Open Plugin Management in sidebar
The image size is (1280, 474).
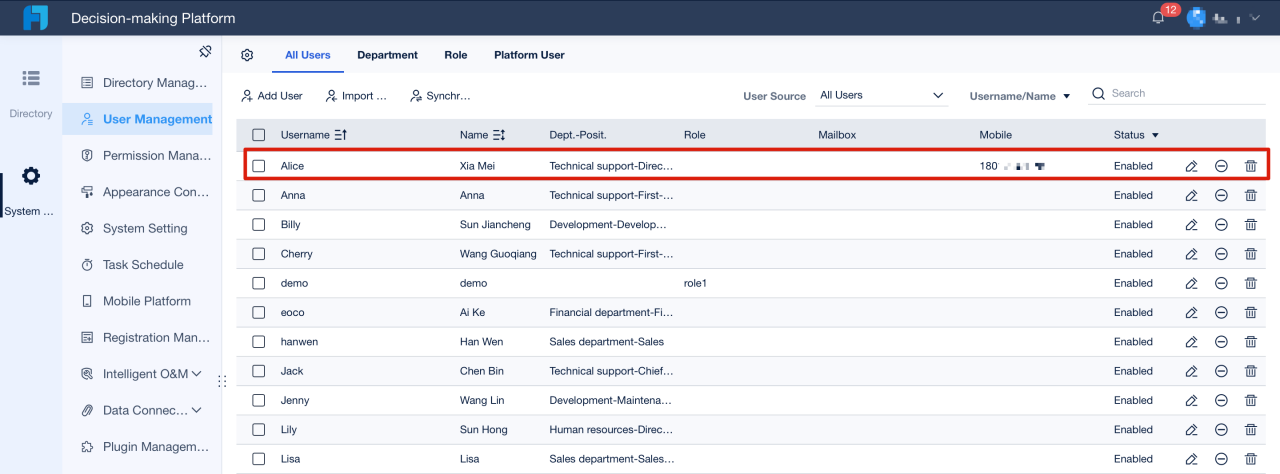click(145, 447)
